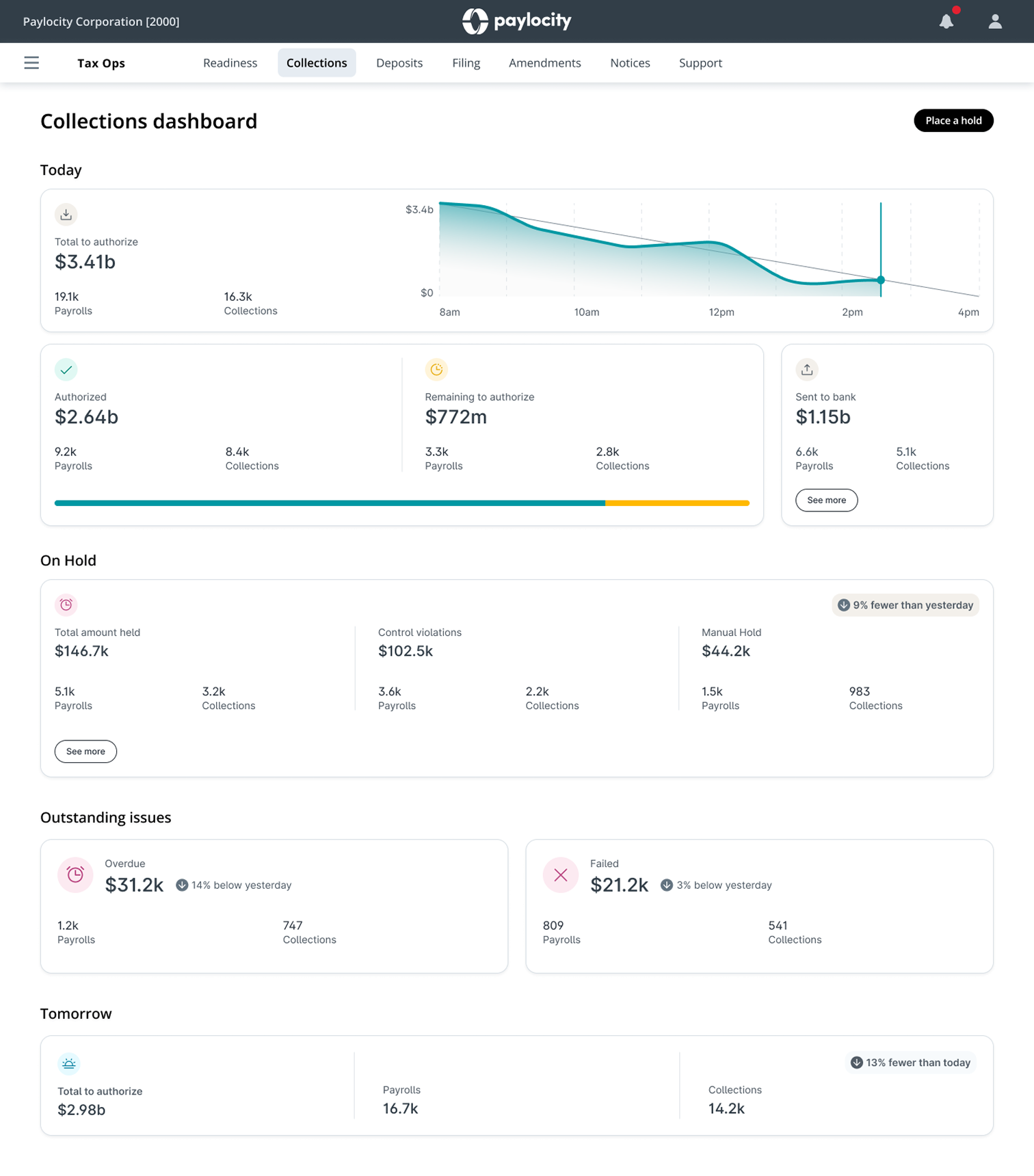
Task: Click the yellow clock Remaining to authorize icon
Action: coord(436,370)
